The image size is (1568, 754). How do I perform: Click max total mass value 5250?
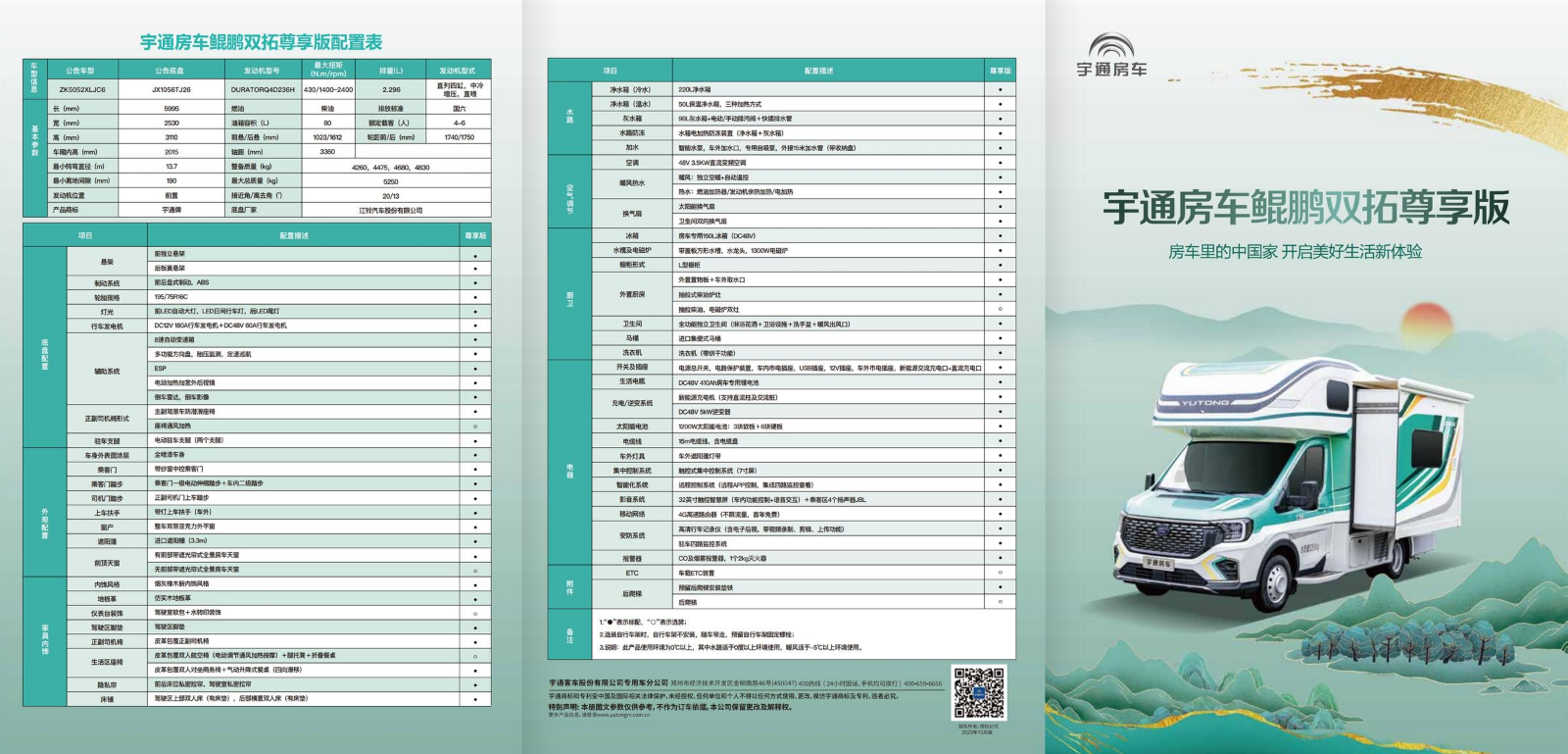391,181
